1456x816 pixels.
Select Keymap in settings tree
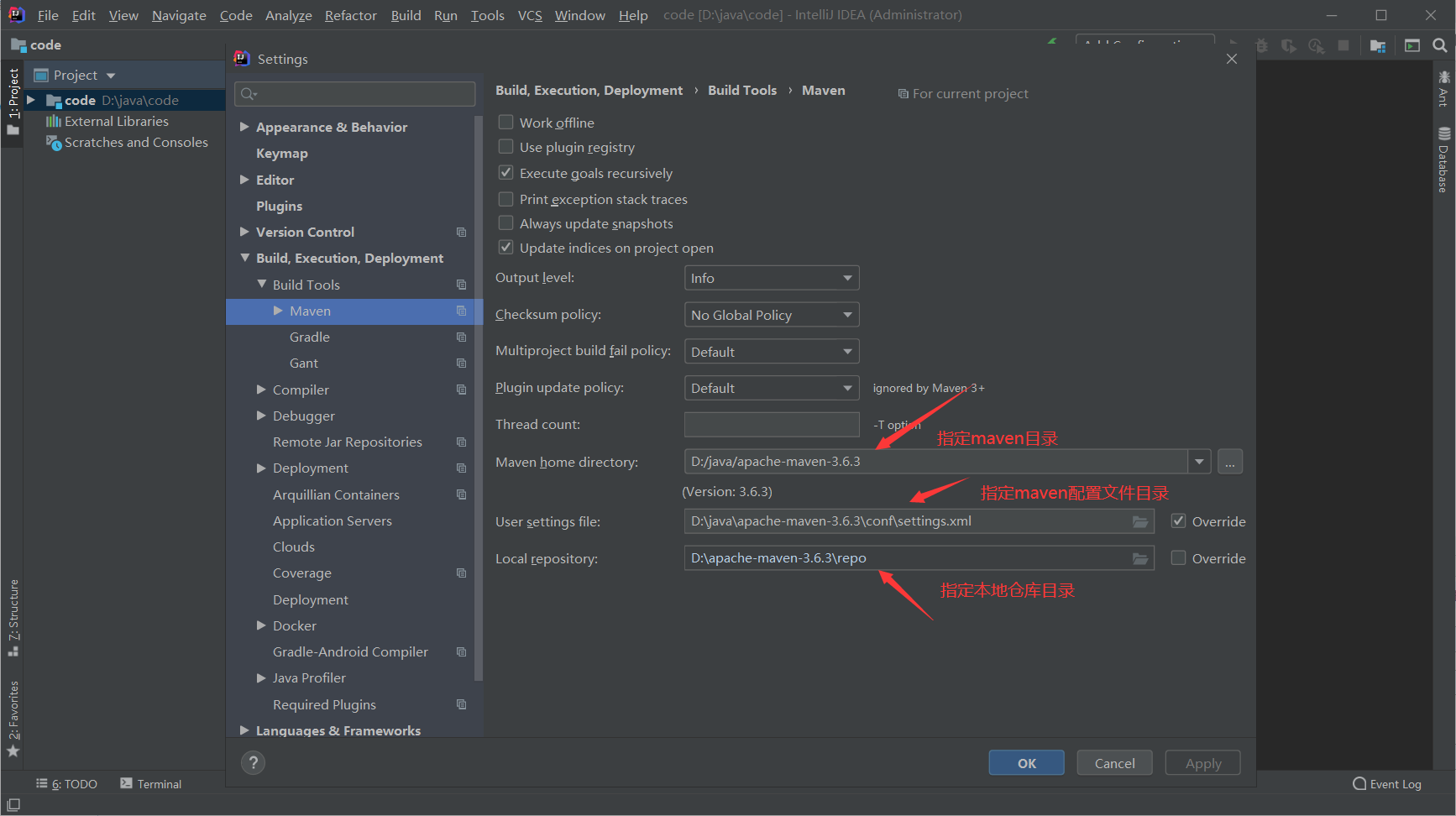pyautogui.click(x=282, y=154)
